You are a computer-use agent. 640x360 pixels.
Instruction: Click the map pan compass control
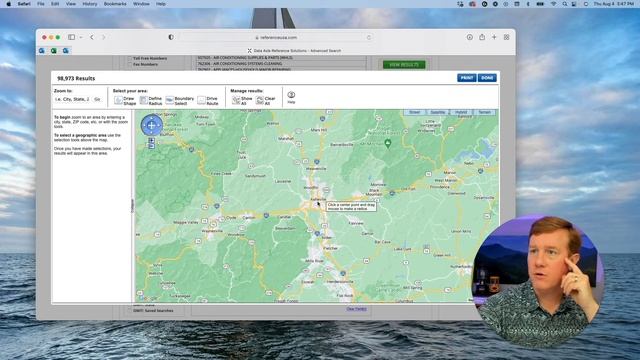pyautogui.click(x=151, y=126)
